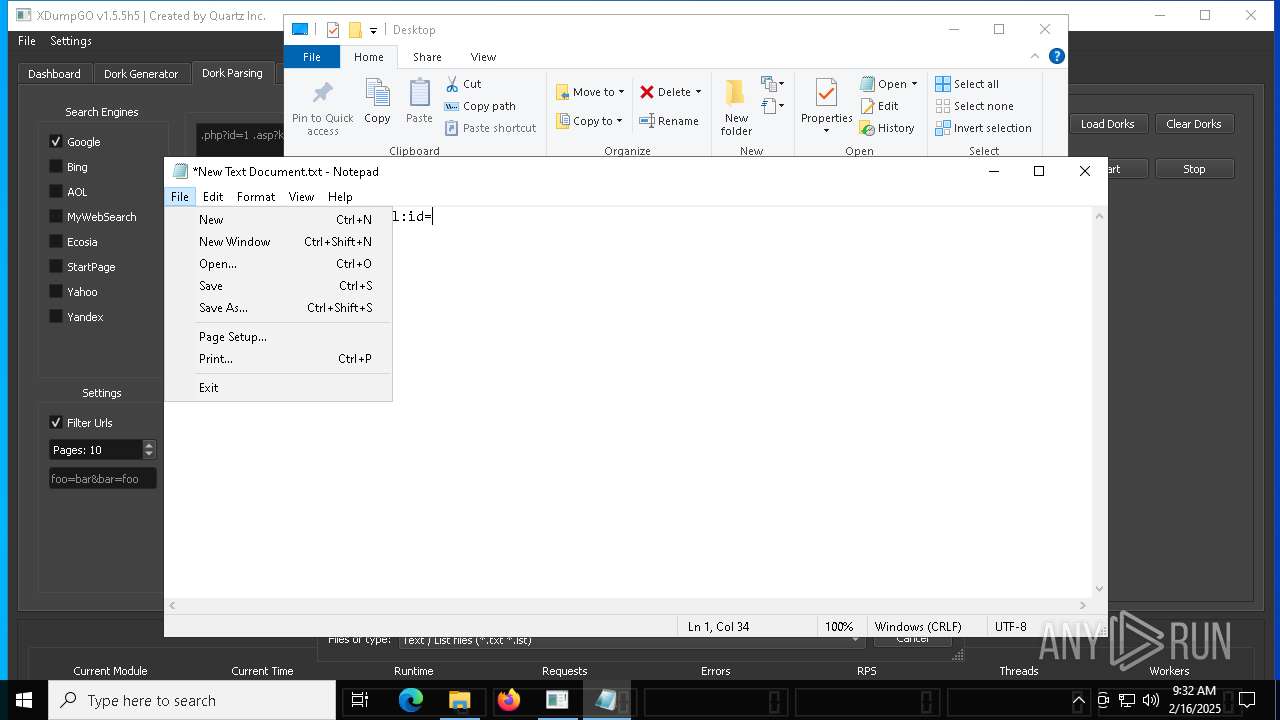The width and height of the screenshot is (1280, 720).
Task: Click the History icon in Open group
Action: tap(868, 128)
